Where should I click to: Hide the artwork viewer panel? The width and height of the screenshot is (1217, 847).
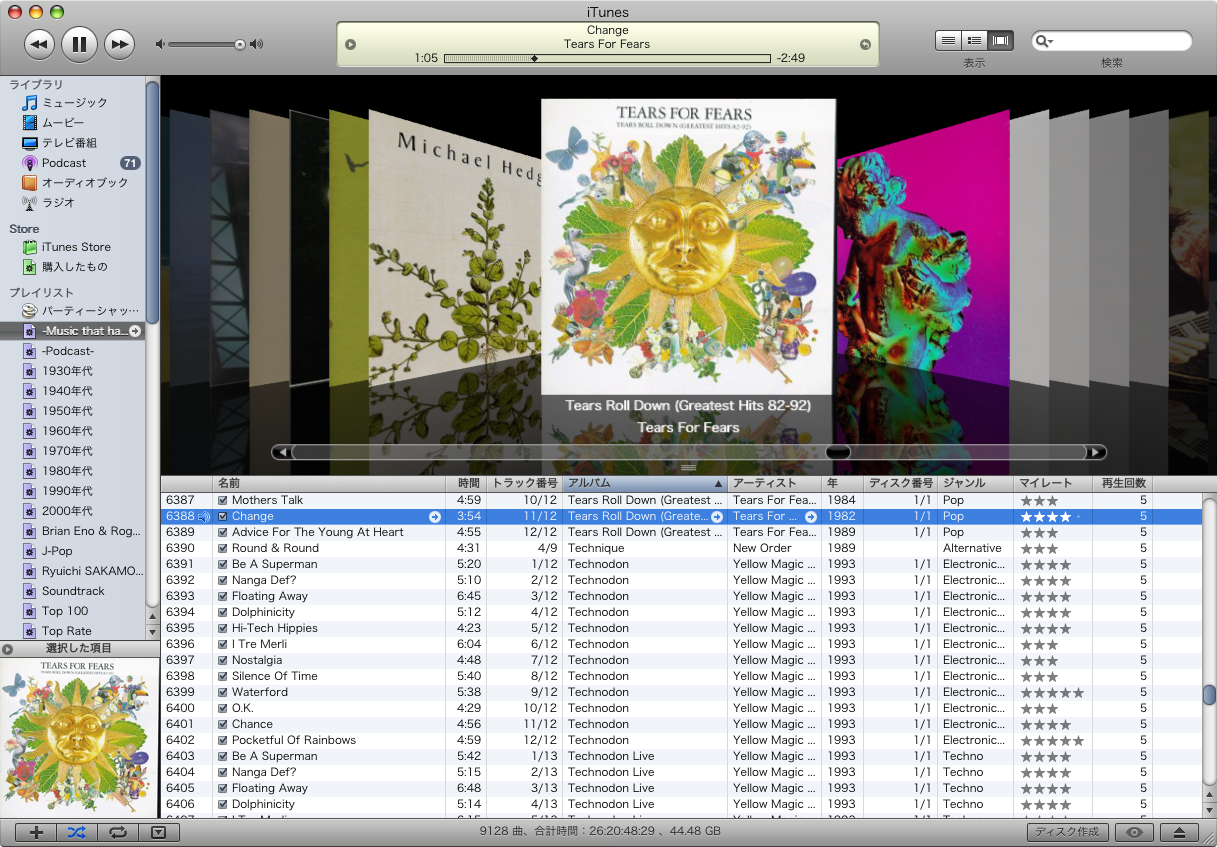[158, 832]
